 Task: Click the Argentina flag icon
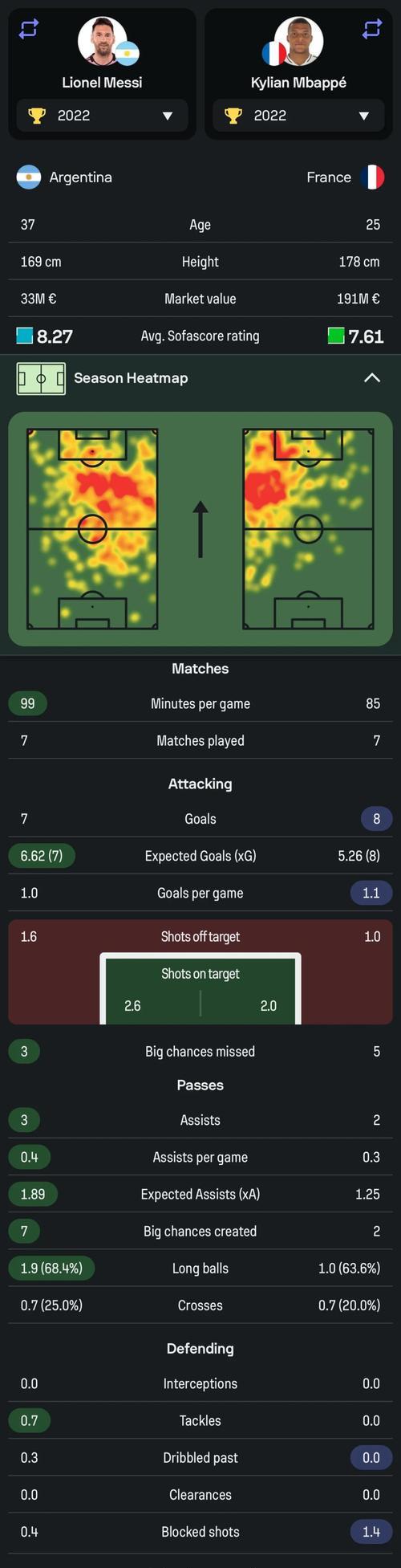[x=29, y=177]
